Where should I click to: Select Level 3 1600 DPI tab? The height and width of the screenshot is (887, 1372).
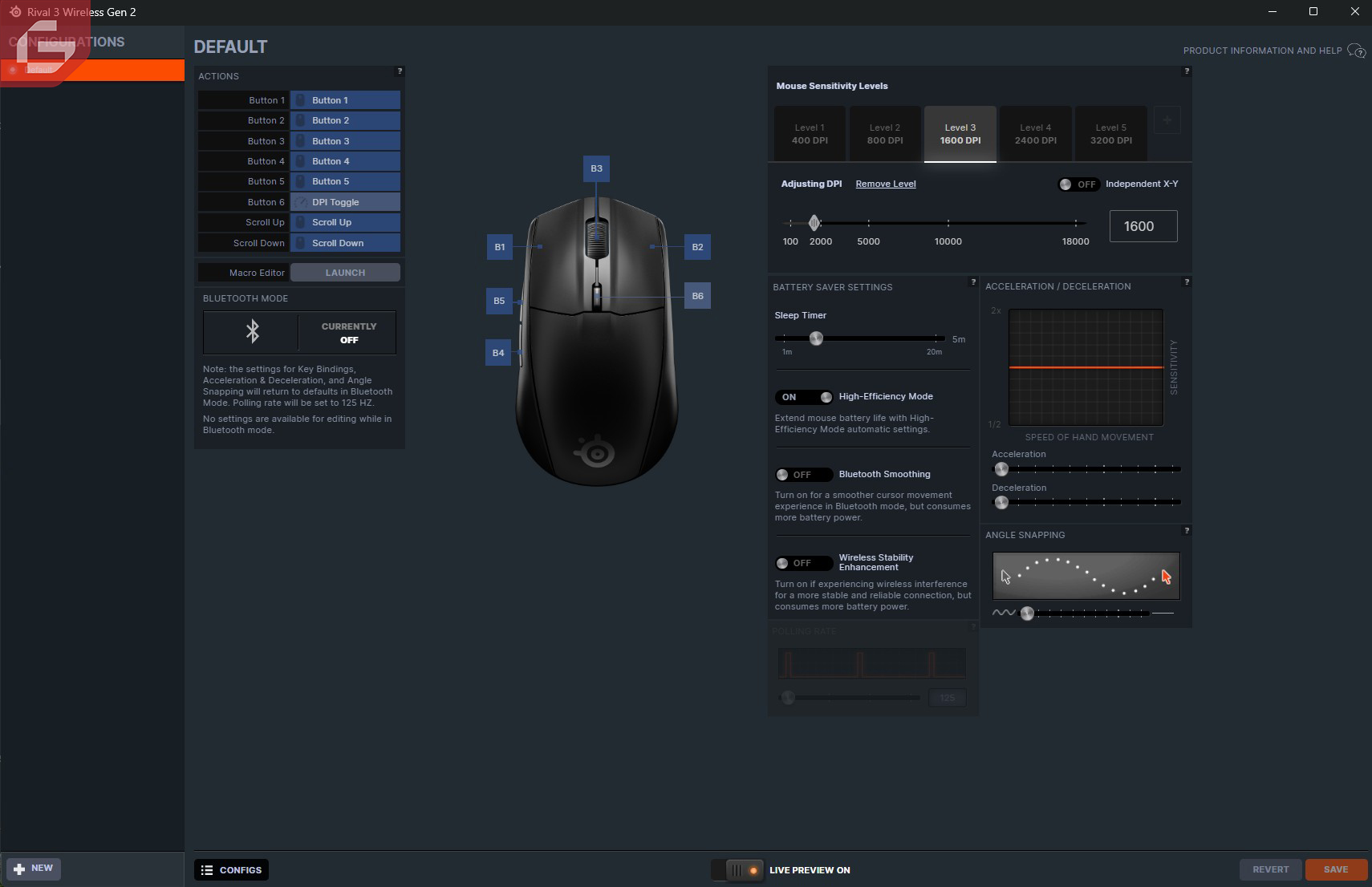click(960, 134)
